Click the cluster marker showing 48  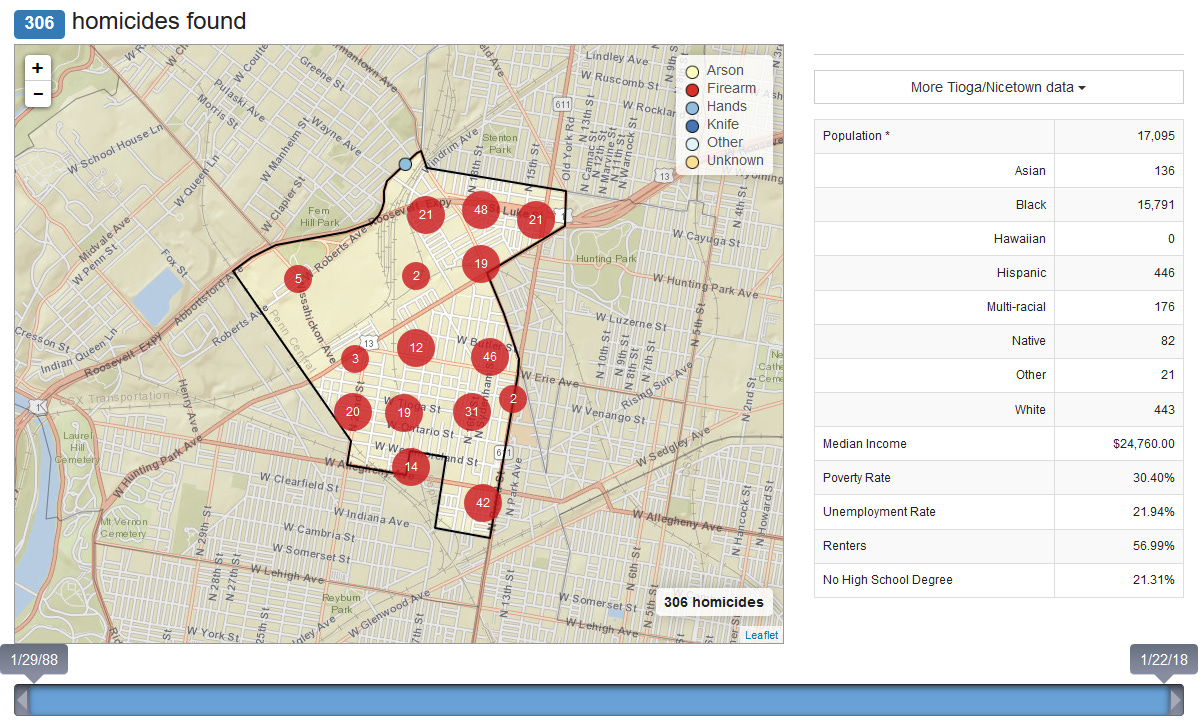pyautogui.click(x=481, y=210)
